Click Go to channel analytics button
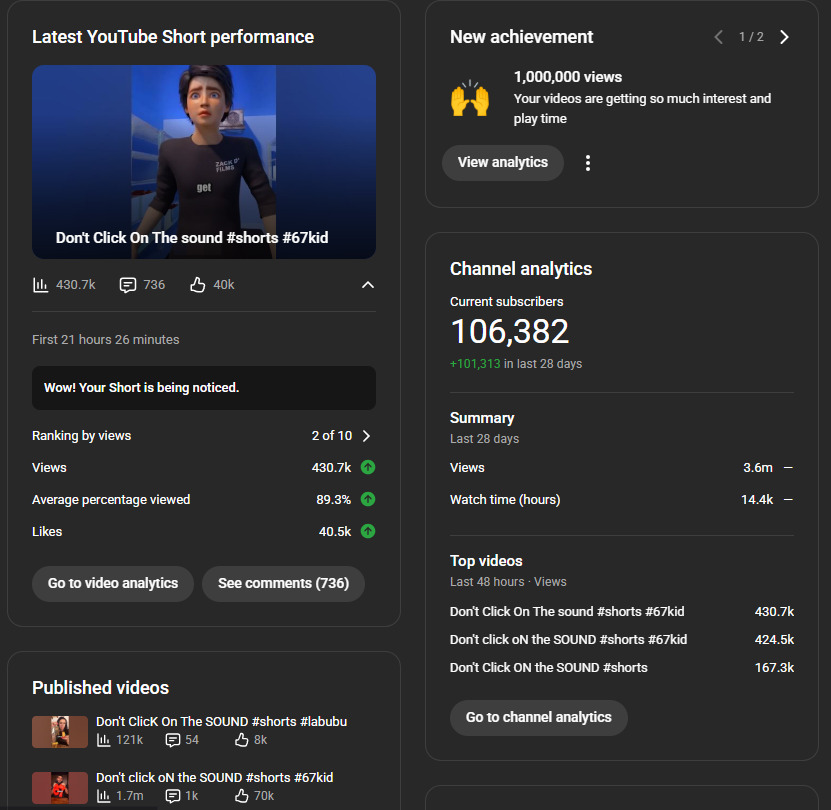Image resolution: width=831 pixels, height=810 pixels. point(538,718)
